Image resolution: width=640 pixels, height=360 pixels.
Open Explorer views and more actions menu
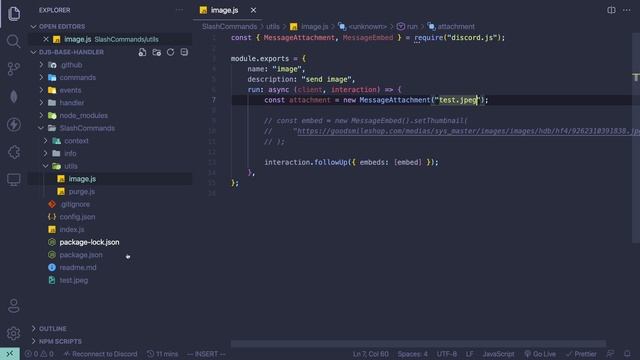click(179, 10)
